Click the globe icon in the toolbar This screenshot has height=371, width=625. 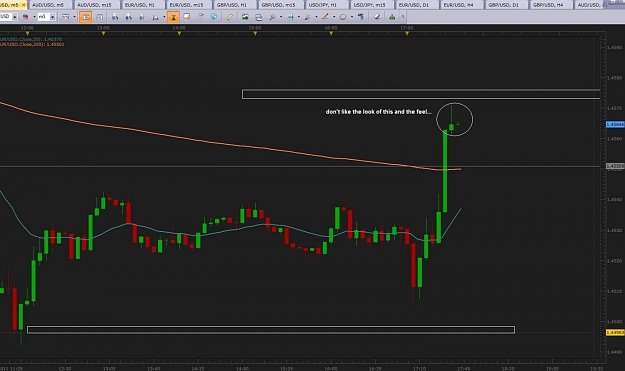(x=214, y=17)
